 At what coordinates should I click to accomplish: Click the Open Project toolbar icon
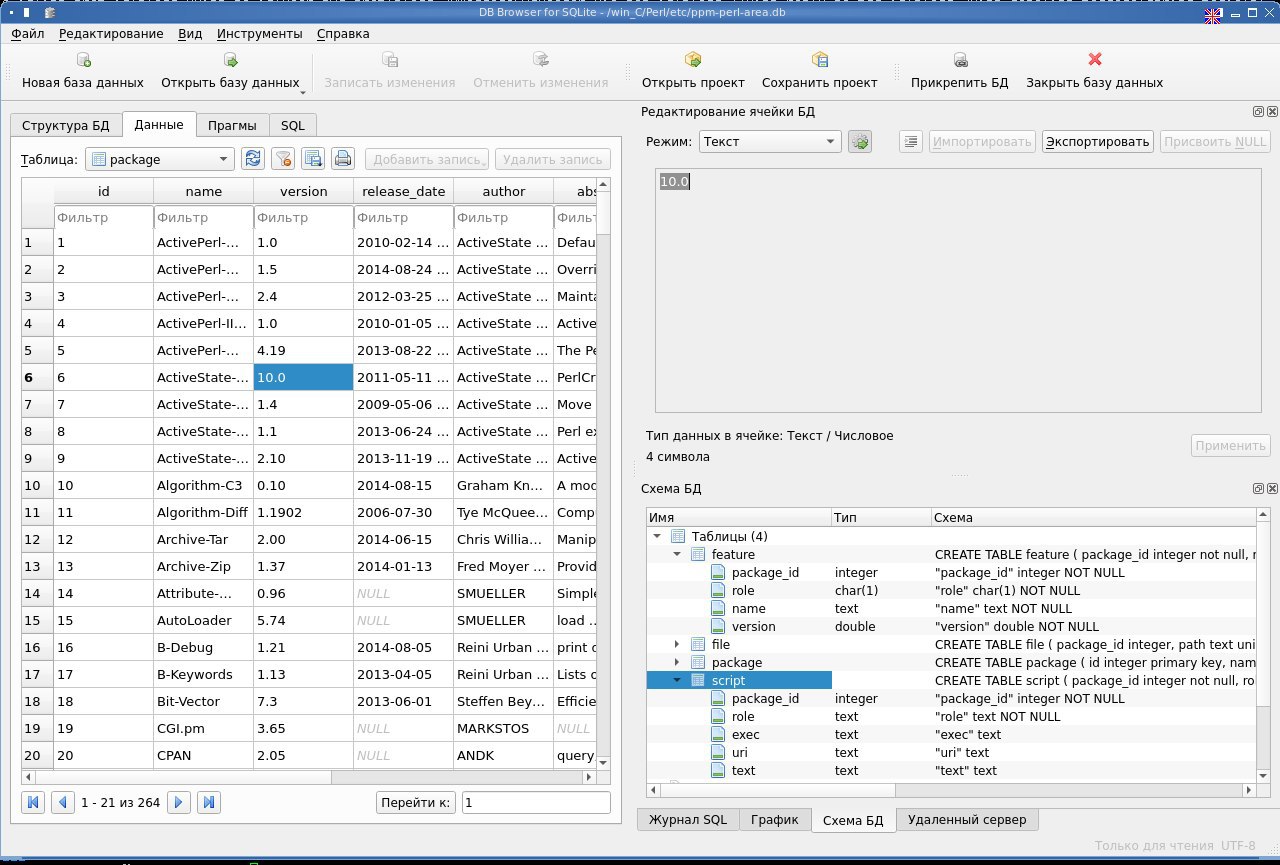[693, 60]
